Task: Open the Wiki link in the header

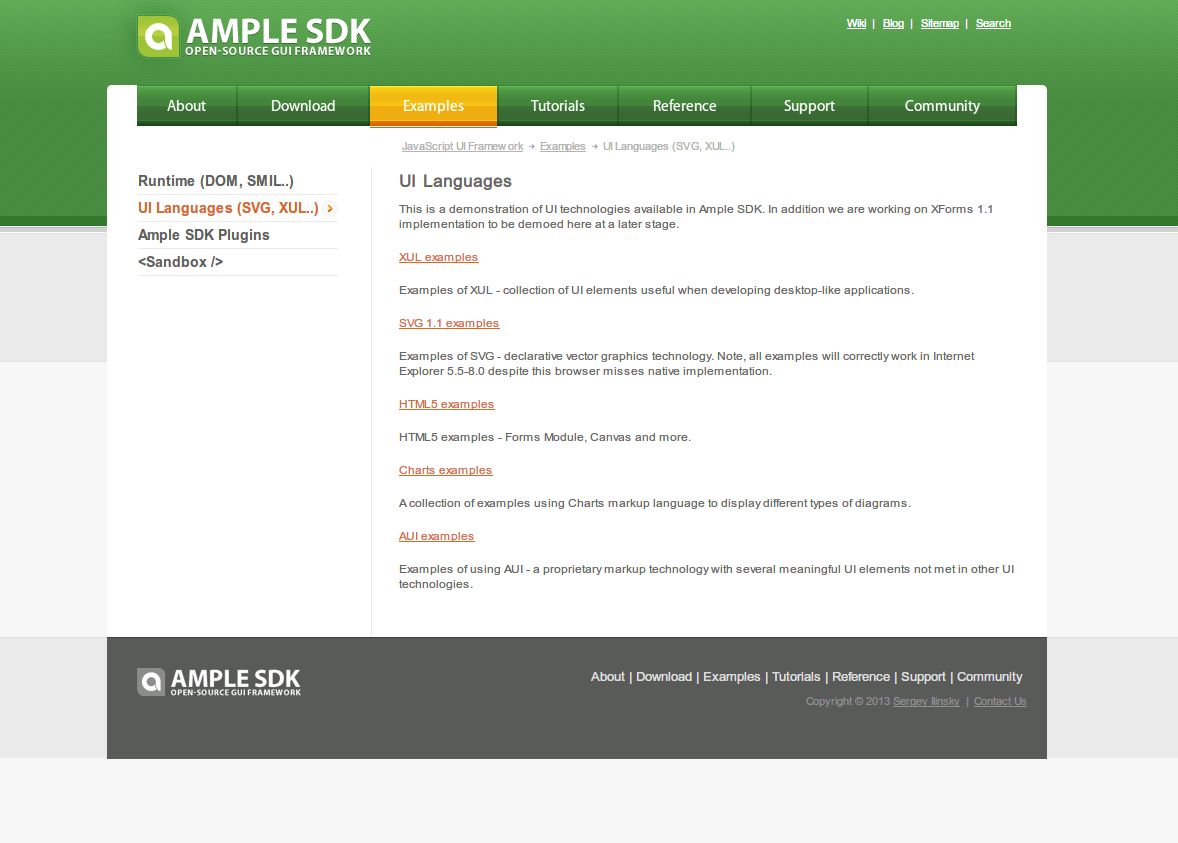Action: tap(856, 23)
